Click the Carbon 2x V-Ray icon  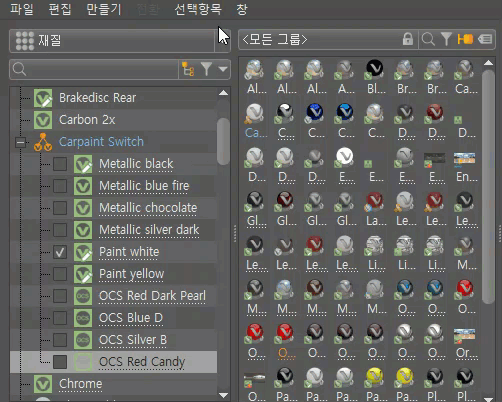[x=43, y=120]
